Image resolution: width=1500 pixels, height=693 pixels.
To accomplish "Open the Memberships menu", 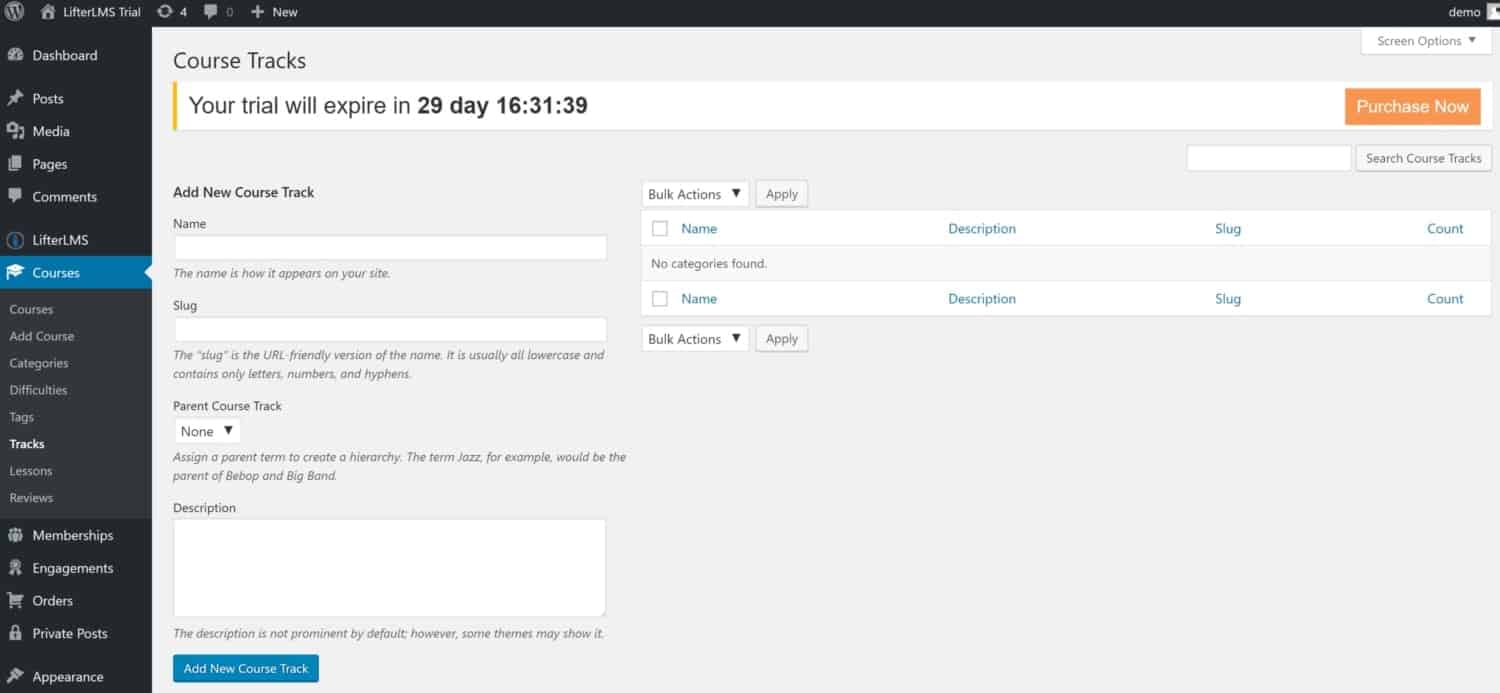I will point(73,535).
